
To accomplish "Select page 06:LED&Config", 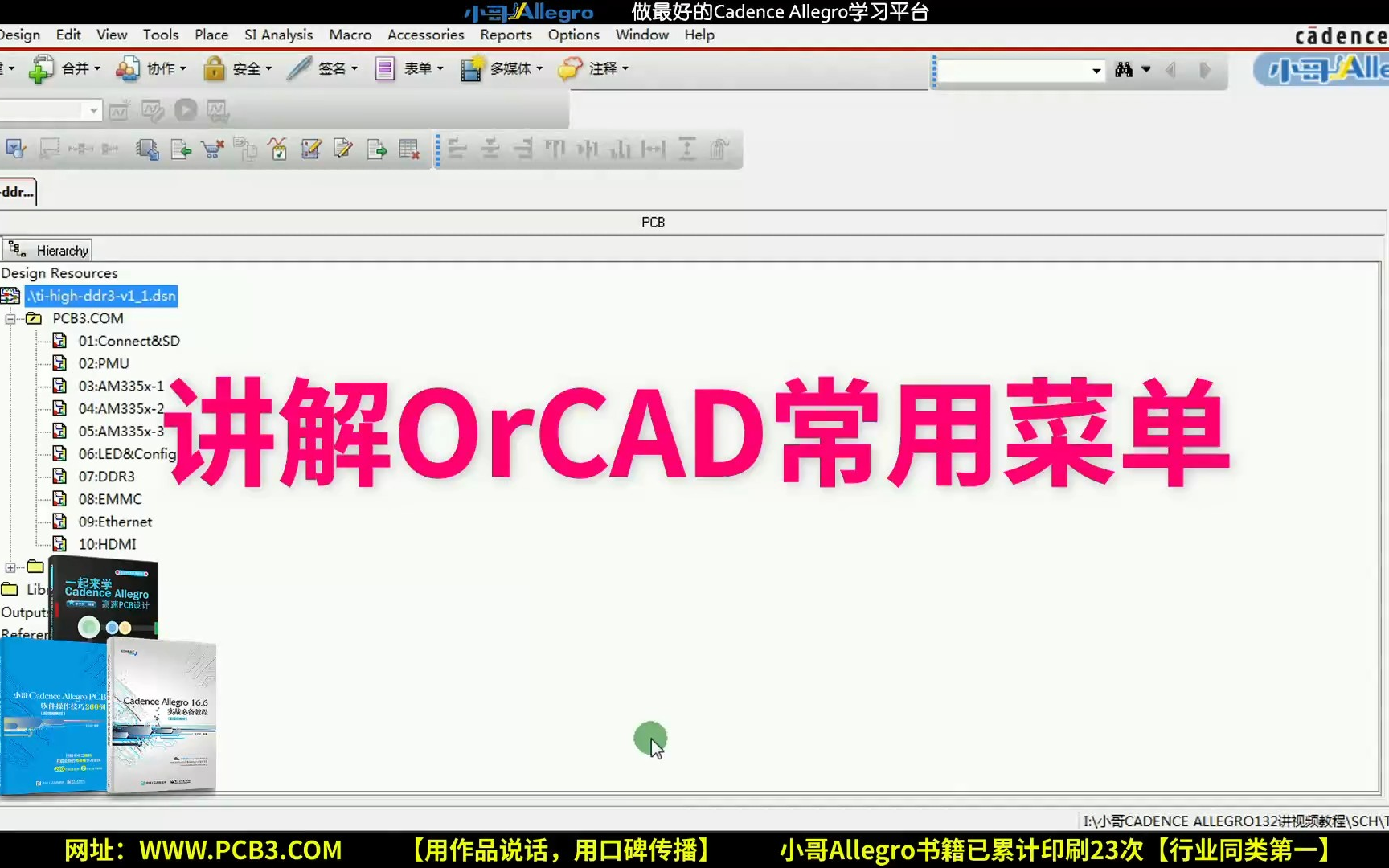I will [x=126, y=454].
